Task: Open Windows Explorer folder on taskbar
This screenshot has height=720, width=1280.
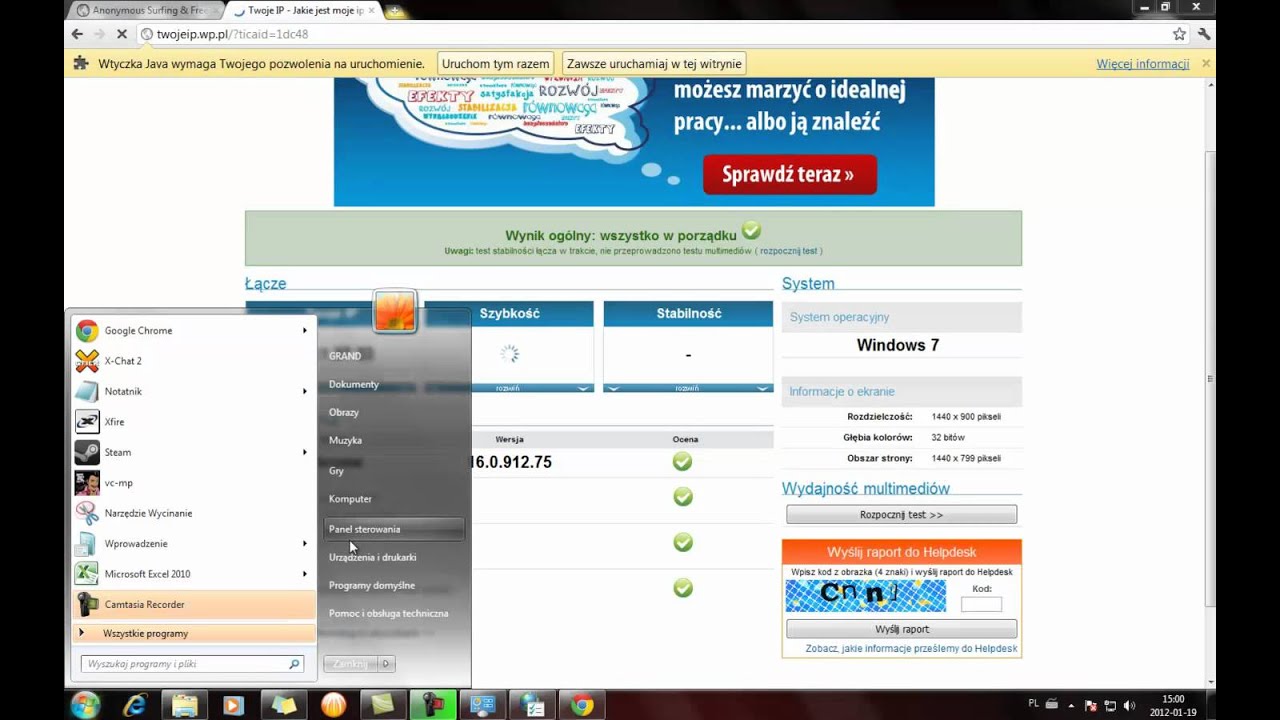Action: [x=184, y=705]
